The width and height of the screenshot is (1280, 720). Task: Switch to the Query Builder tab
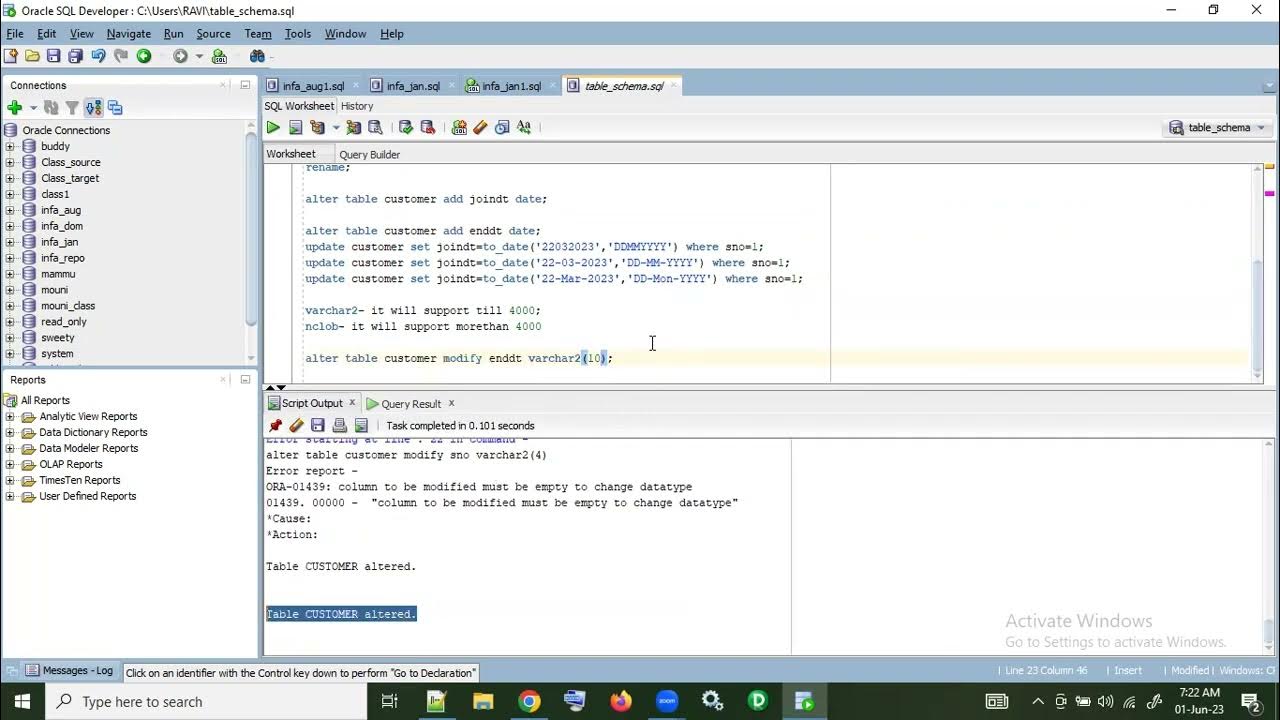pyautogui.click(x=369, y=155)
